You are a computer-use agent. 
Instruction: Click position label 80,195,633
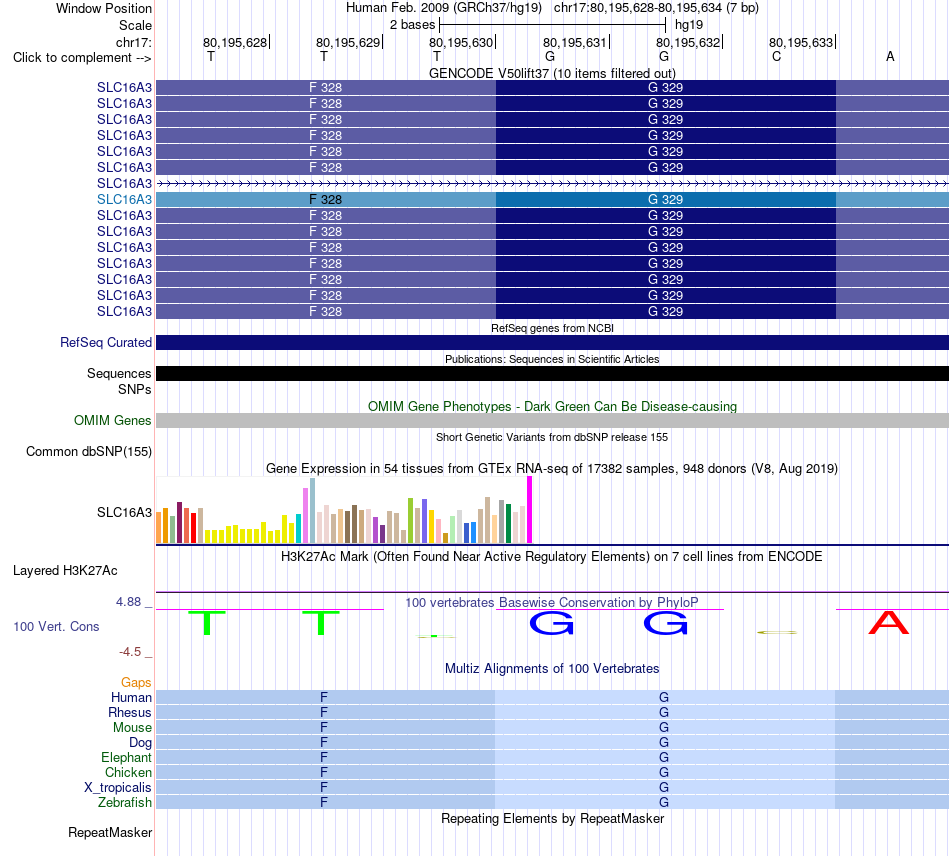pyautogui.click(x=801, y=42)
